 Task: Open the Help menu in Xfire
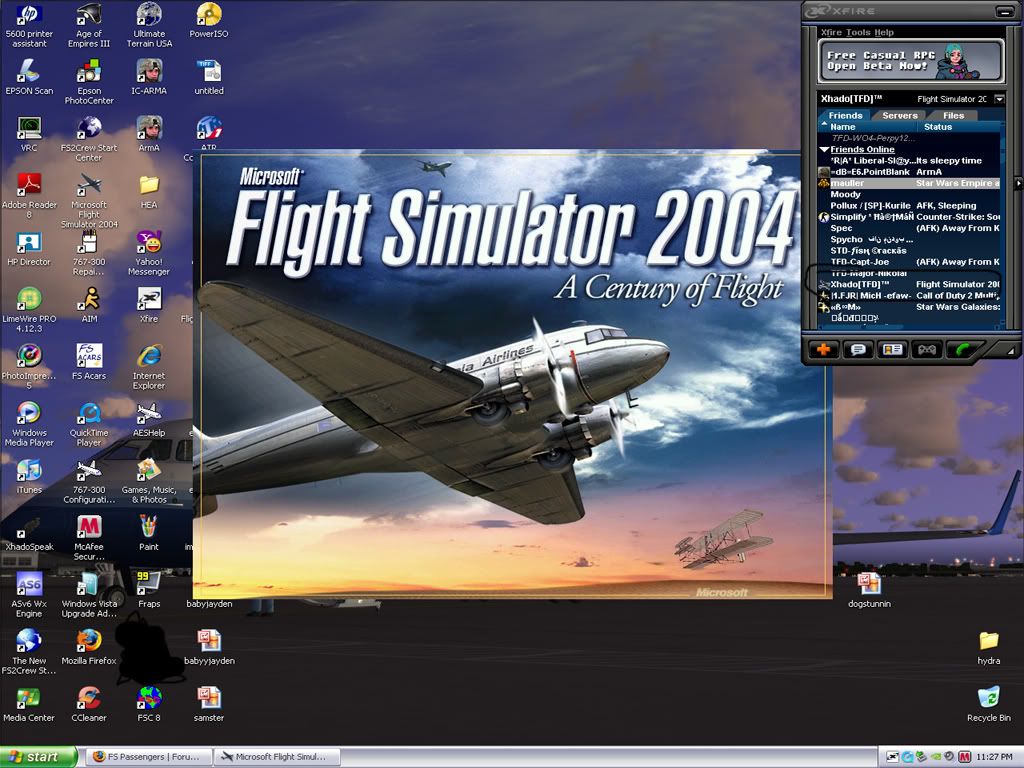[884, 32]
